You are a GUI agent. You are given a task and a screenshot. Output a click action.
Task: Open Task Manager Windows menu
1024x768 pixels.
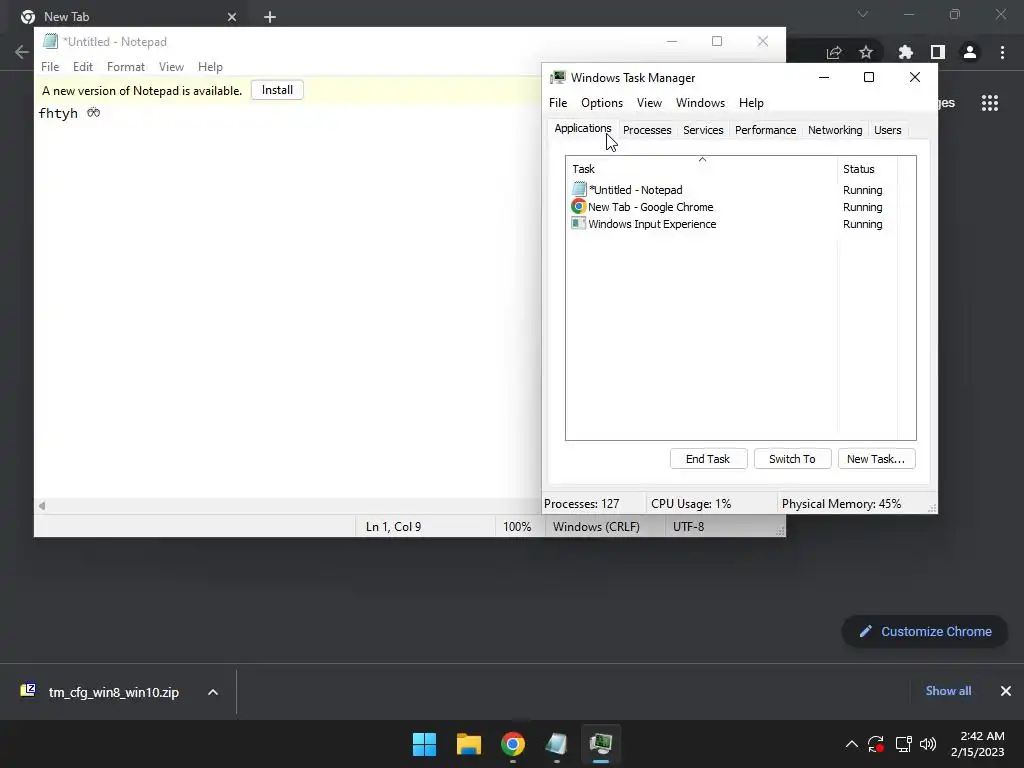point(700,103)
